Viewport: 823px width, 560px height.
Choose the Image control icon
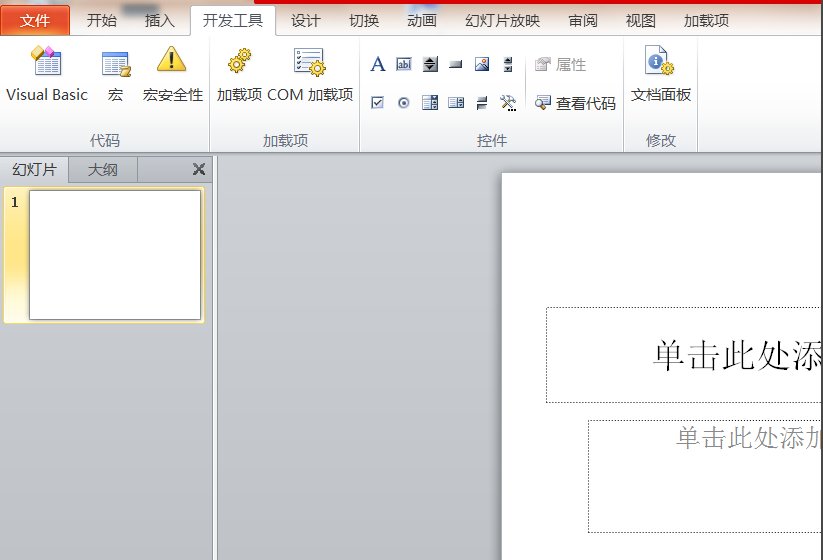[482, 65]
